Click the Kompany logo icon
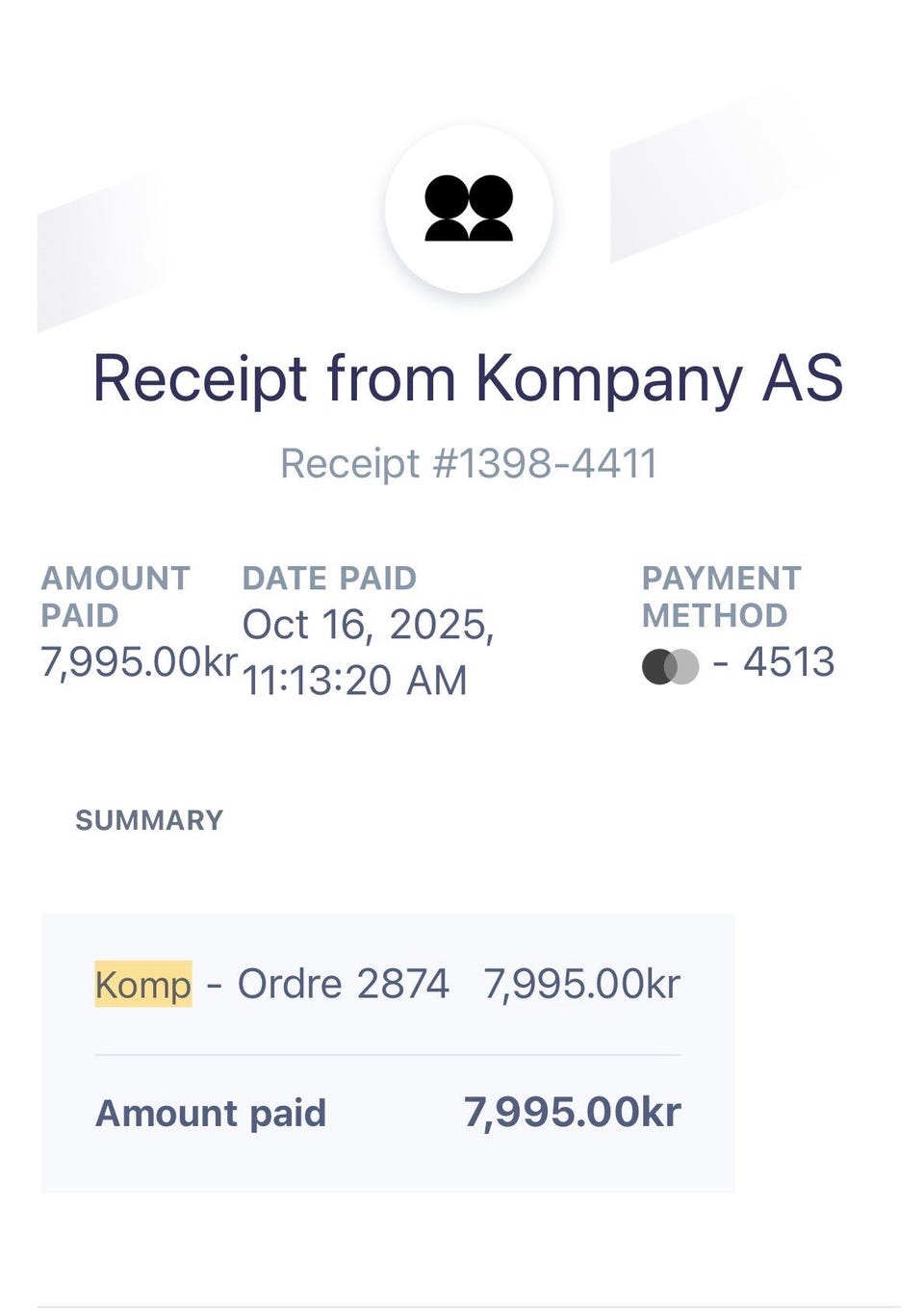924x1312 pixels. click(x=469, y=208)
